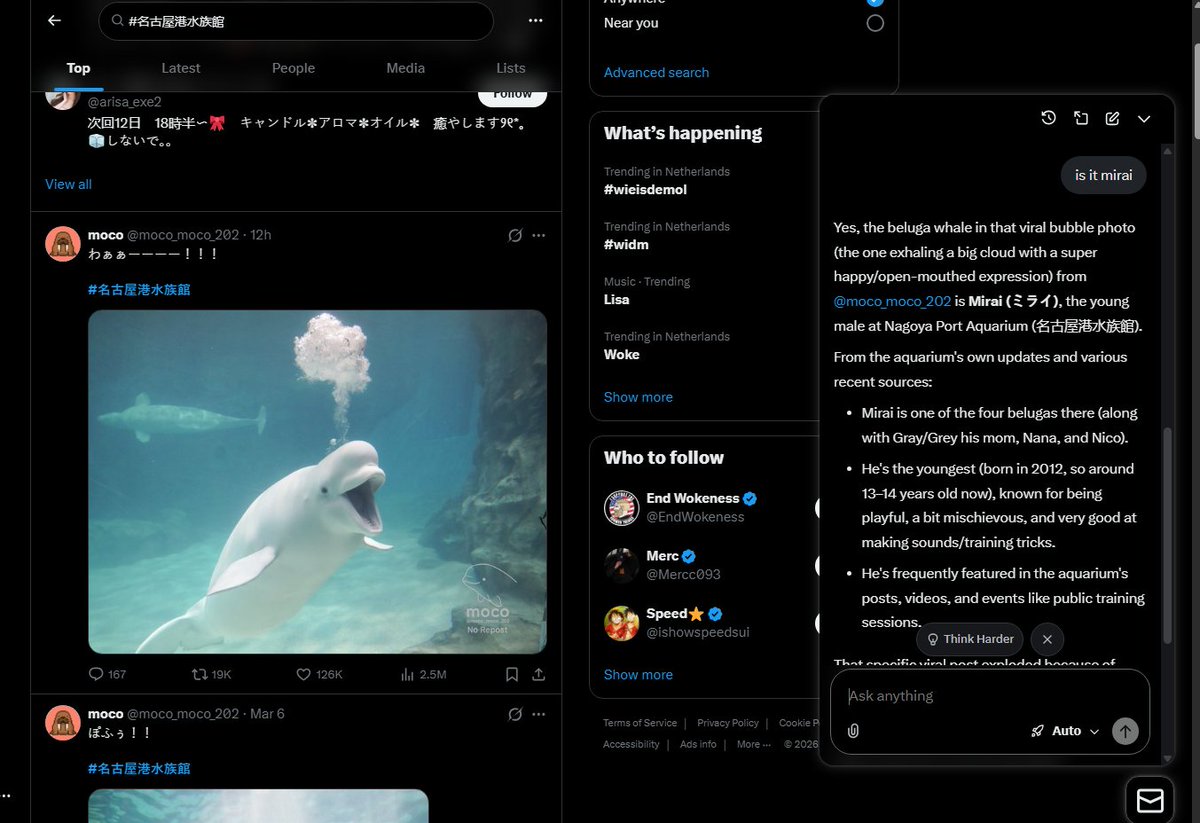
Task: Open the Auto mode dropdown
Action: (1066, 731)
